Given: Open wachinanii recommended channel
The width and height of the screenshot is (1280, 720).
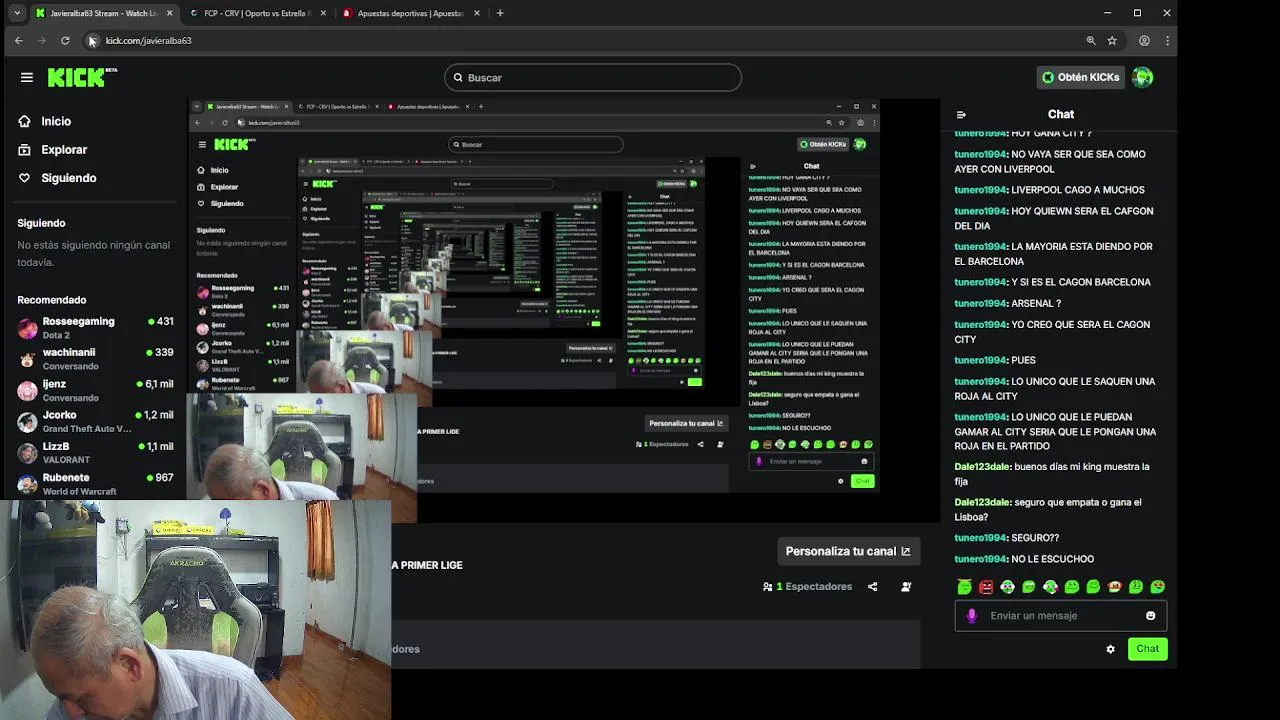Looking at the screenshot, I should click(x=95, y=359).
